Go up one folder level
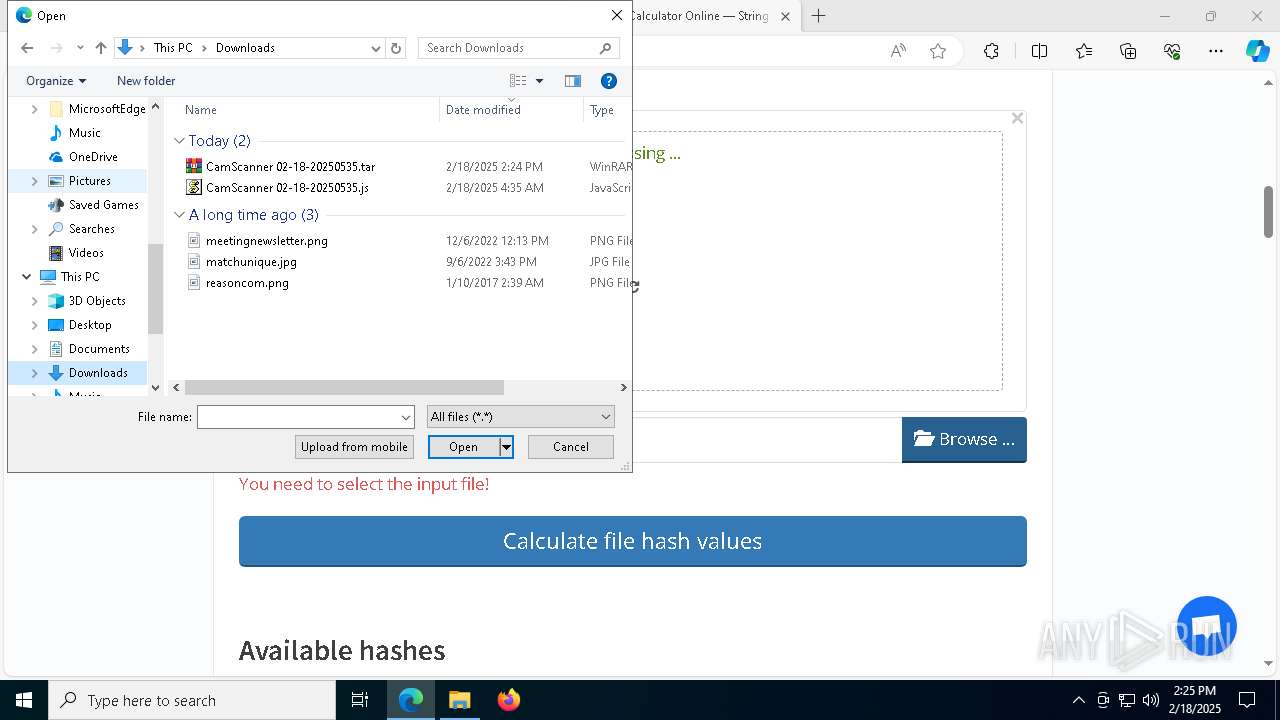 100,48
